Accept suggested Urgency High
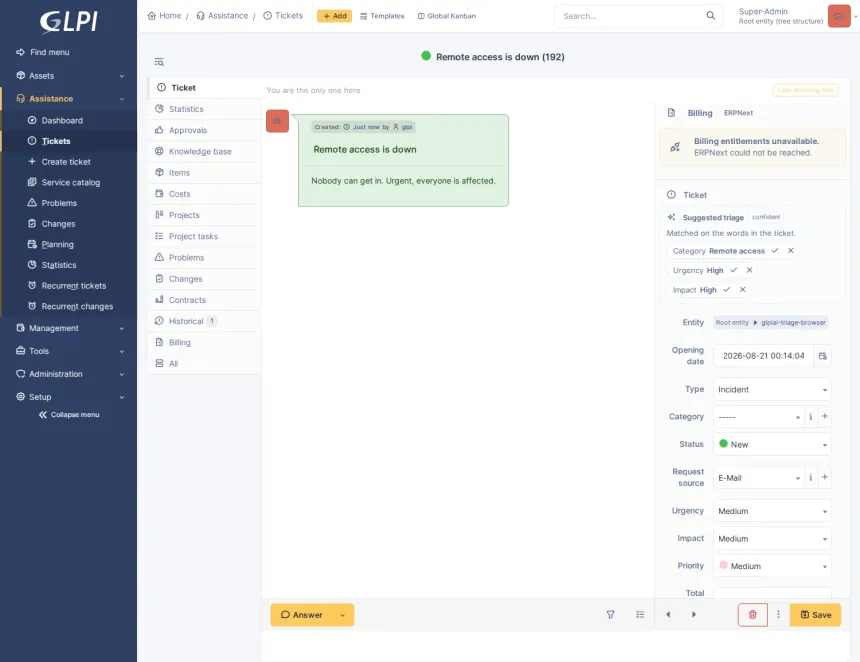The image size is (860, 662). click(734, 270)
